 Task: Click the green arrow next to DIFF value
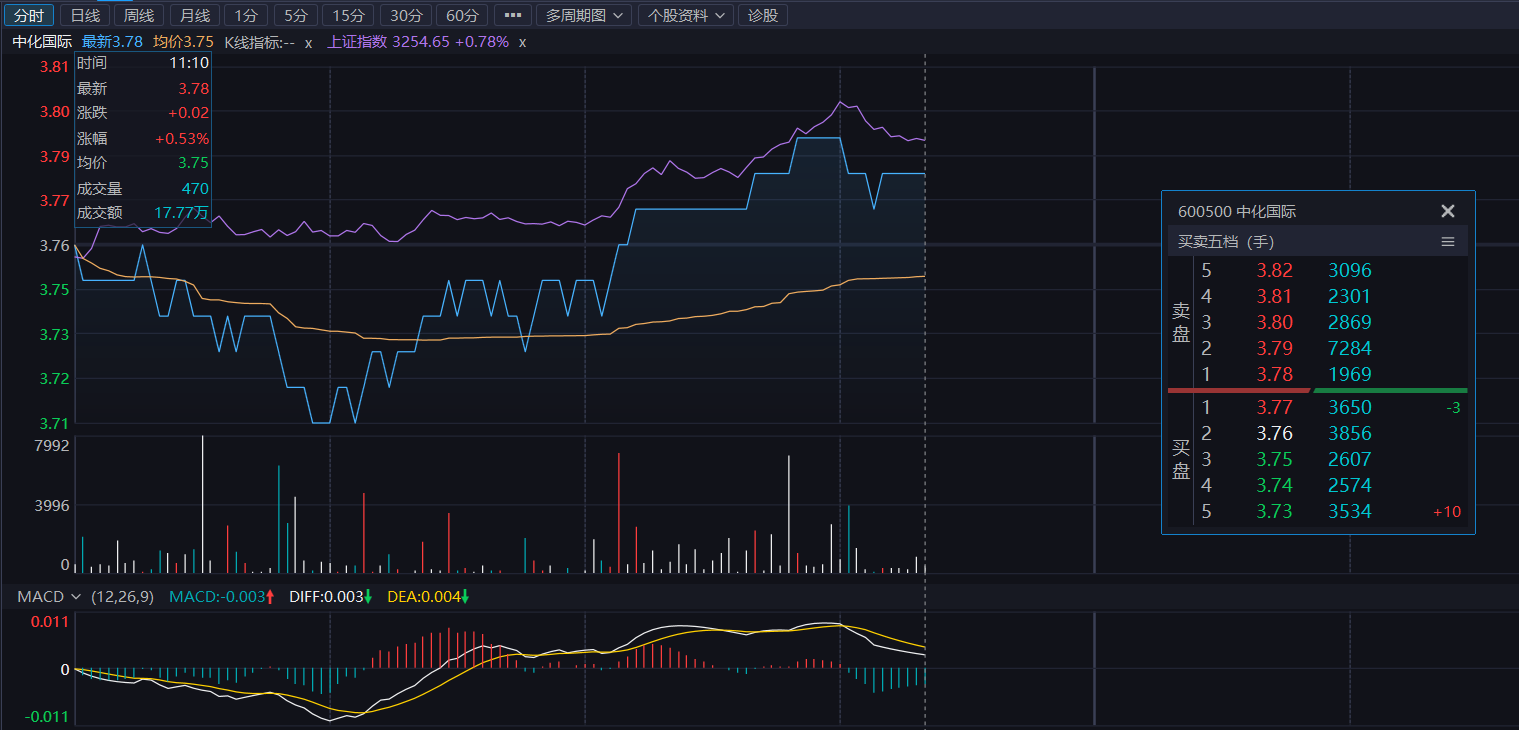point(368,597)
